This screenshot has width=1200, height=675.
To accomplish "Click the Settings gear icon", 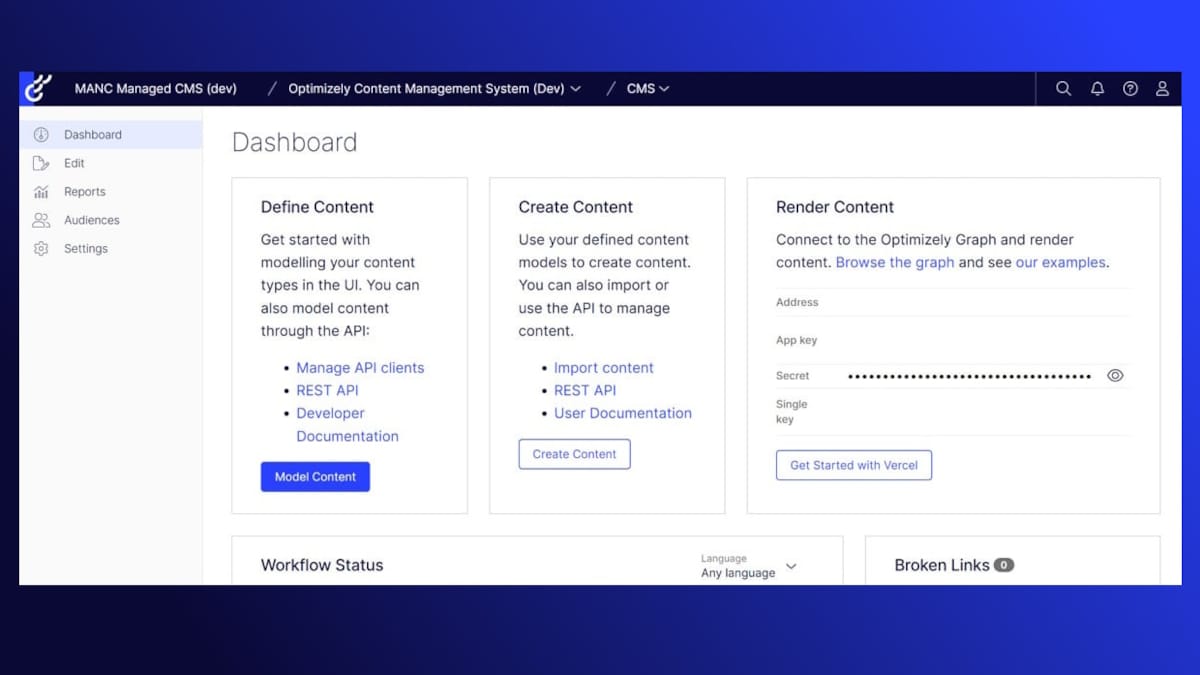I will pos(41,249).
